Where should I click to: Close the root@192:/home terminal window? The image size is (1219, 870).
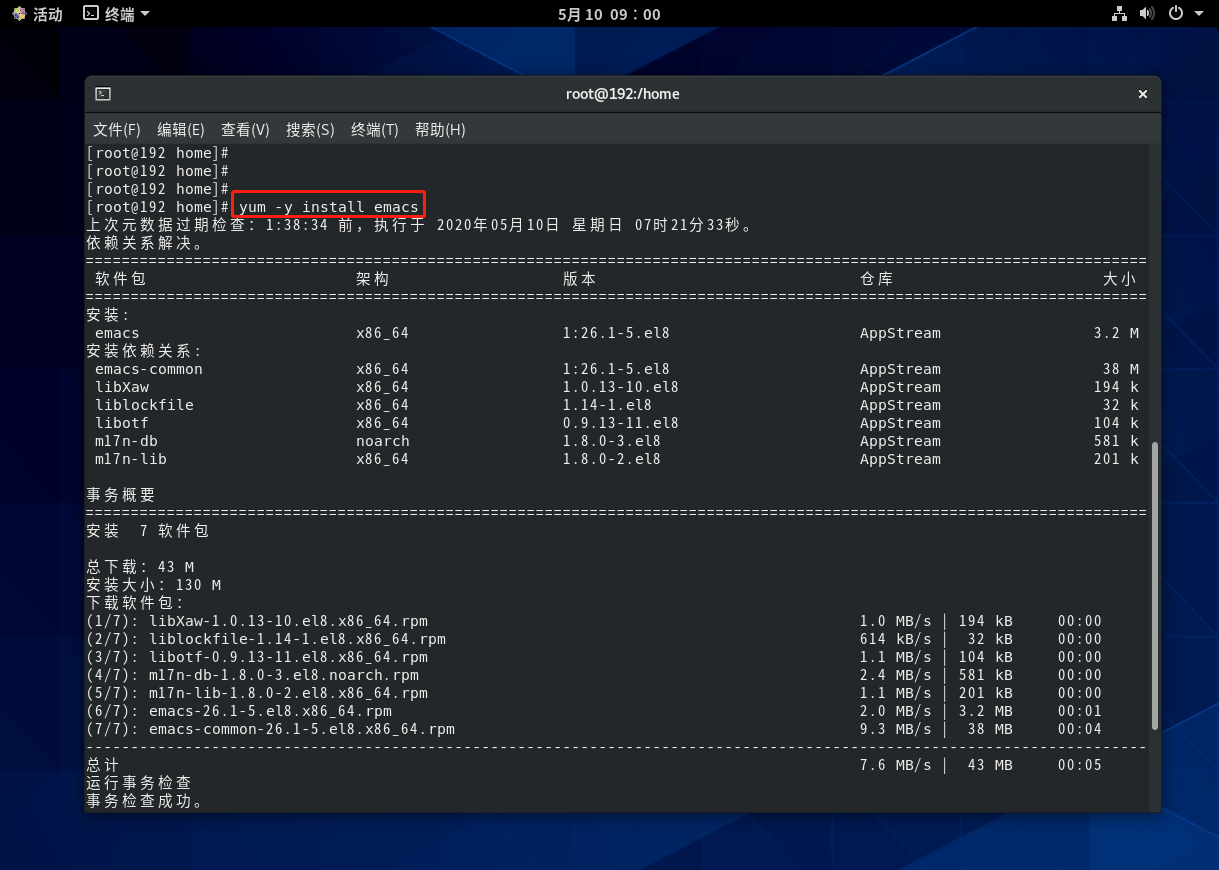[1142, 94]
